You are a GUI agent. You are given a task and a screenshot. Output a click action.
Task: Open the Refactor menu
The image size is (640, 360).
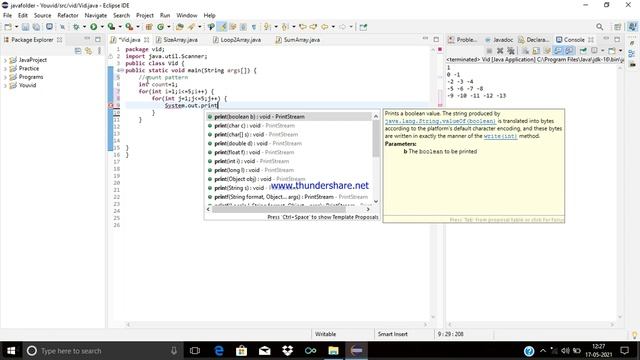(x=68, y=16)
